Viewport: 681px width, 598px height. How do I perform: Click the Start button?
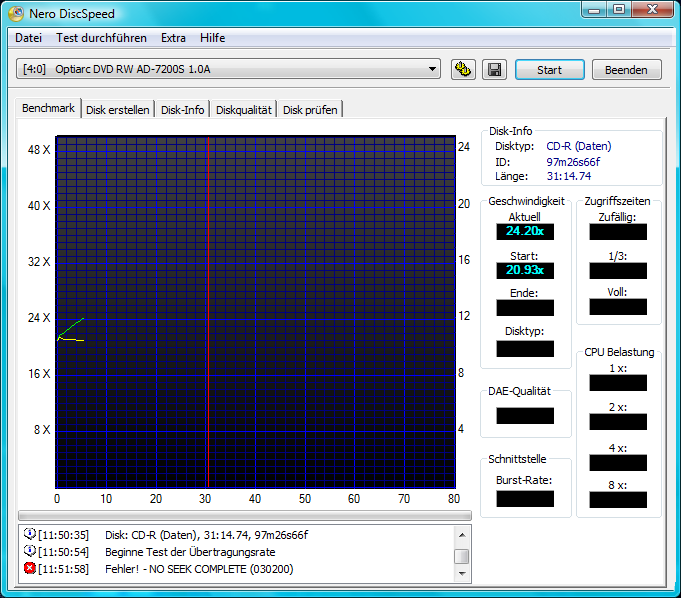point(549,70)
